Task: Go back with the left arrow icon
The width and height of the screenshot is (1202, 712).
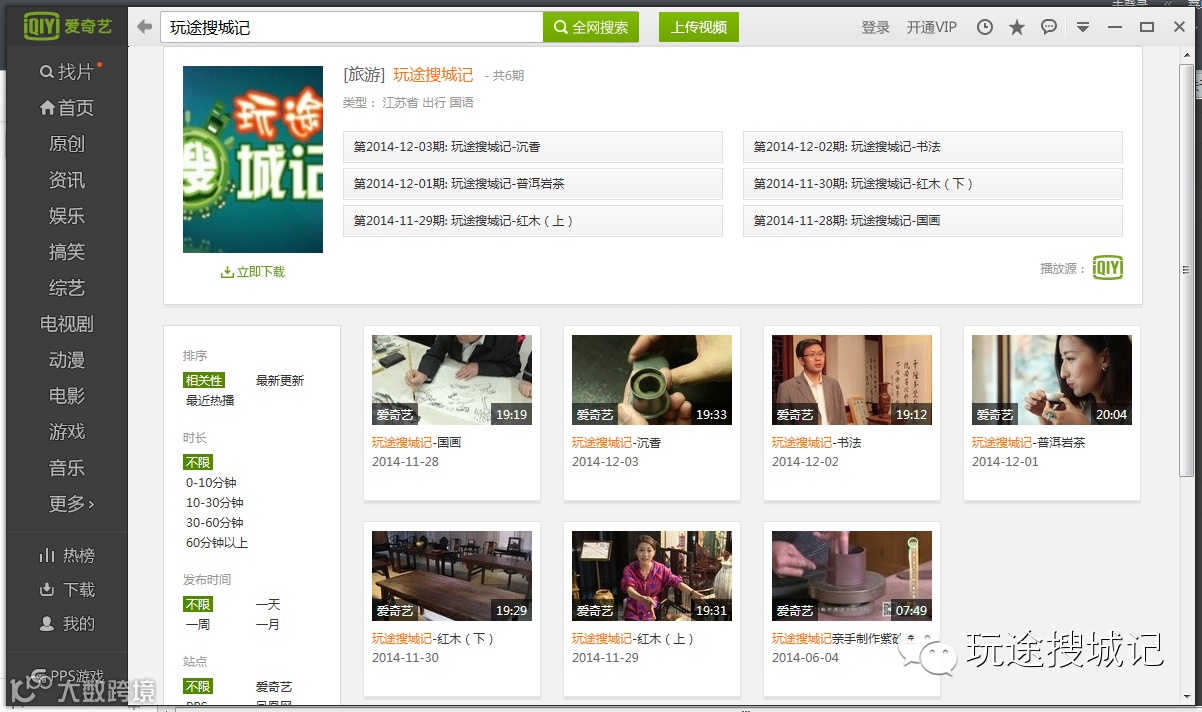Action: (x=145, y=27)
